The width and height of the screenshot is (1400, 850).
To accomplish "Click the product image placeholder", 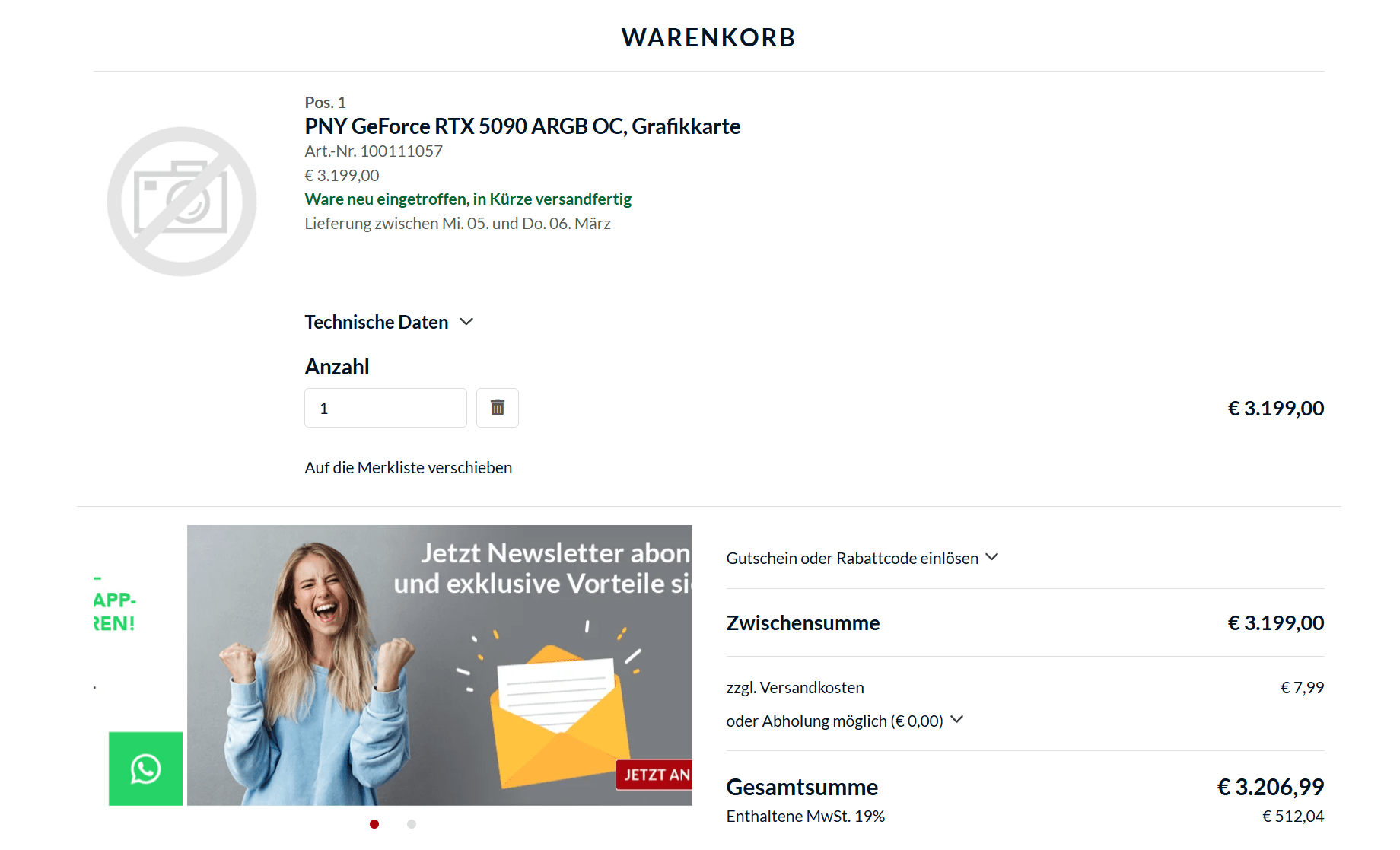I will (x=182, y=202).
